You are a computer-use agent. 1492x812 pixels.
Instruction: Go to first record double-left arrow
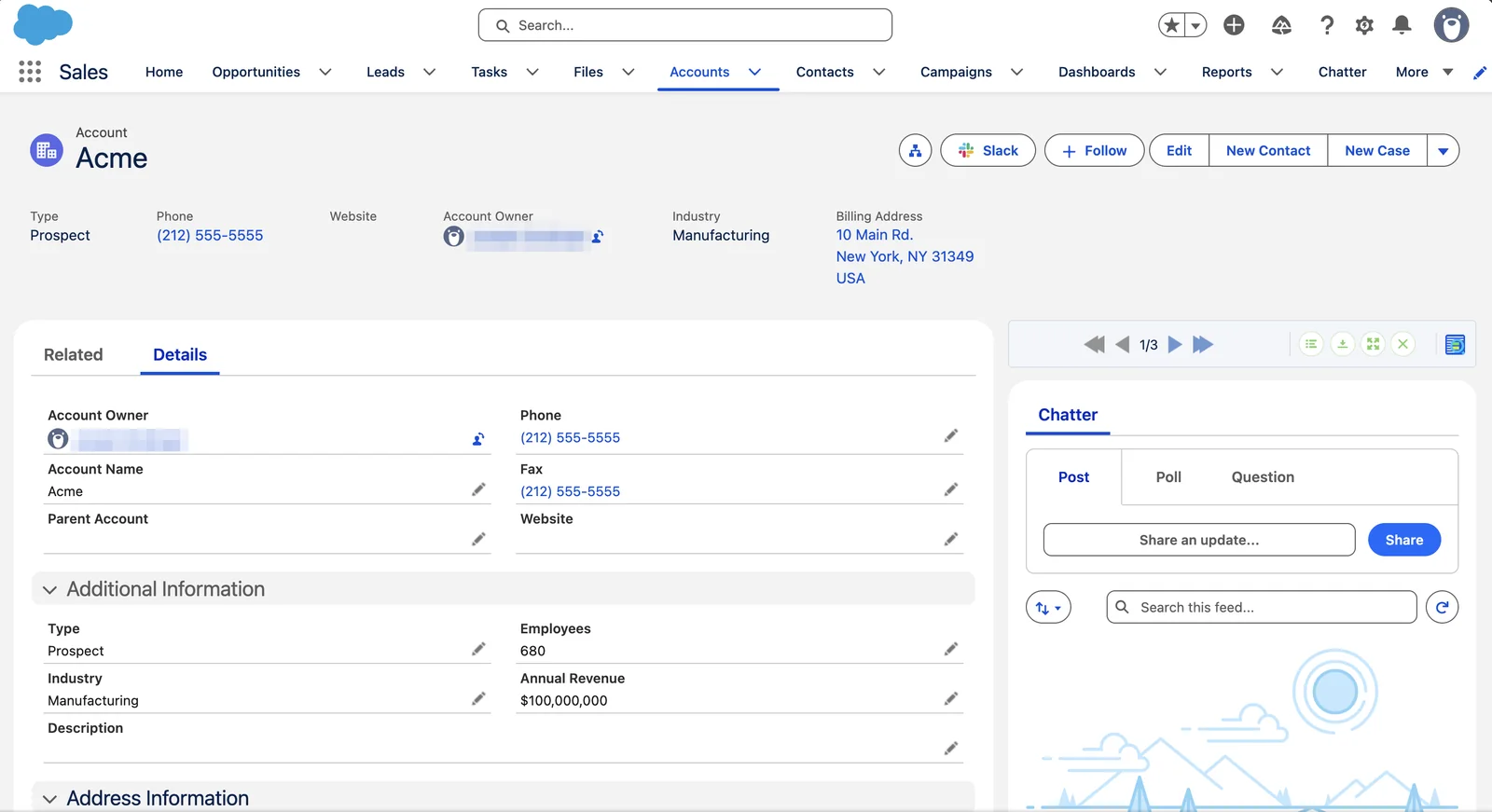[1094, 344]
